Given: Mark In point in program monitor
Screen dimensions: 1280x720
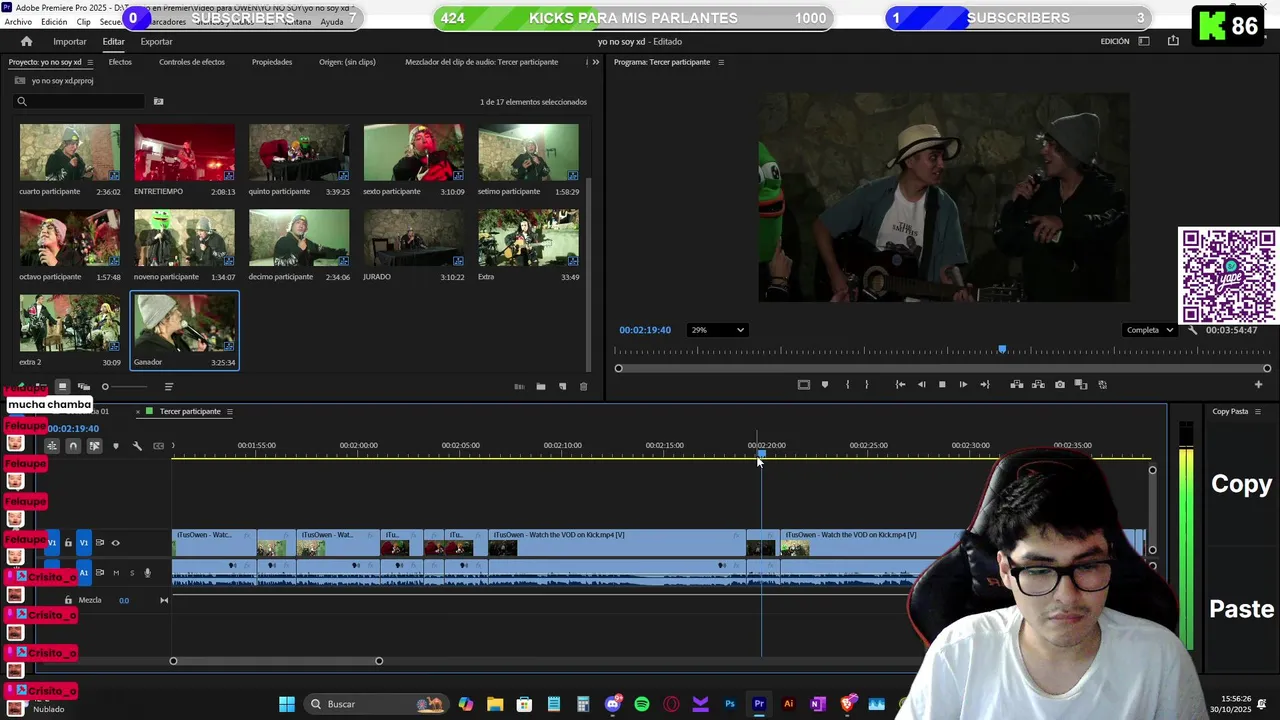Looking at the screenshot, I should pyautogui.click(x=847, y=385).
